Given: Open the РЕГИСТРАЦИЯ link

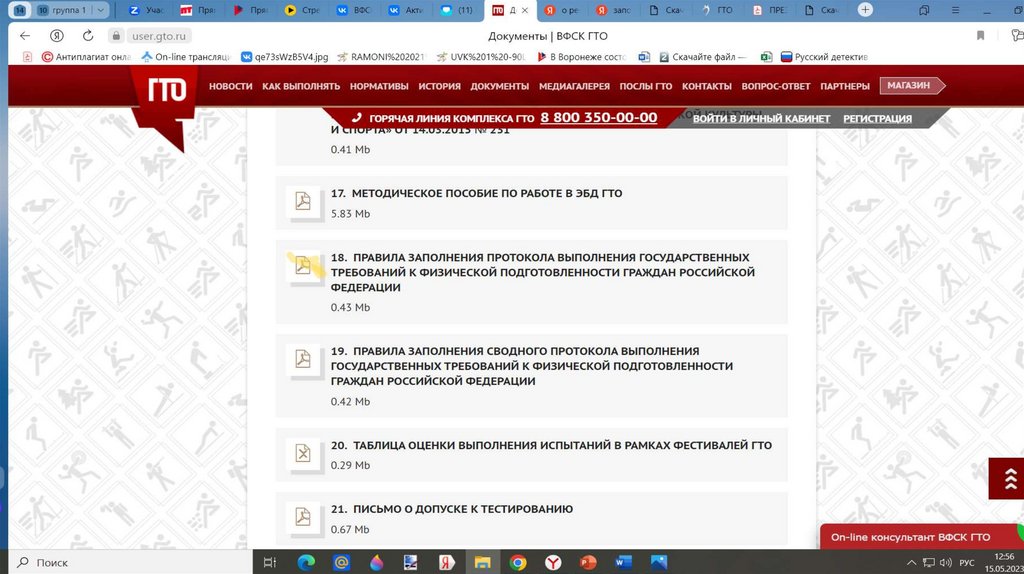Looking at the screenshot, I should coord(877,118).
